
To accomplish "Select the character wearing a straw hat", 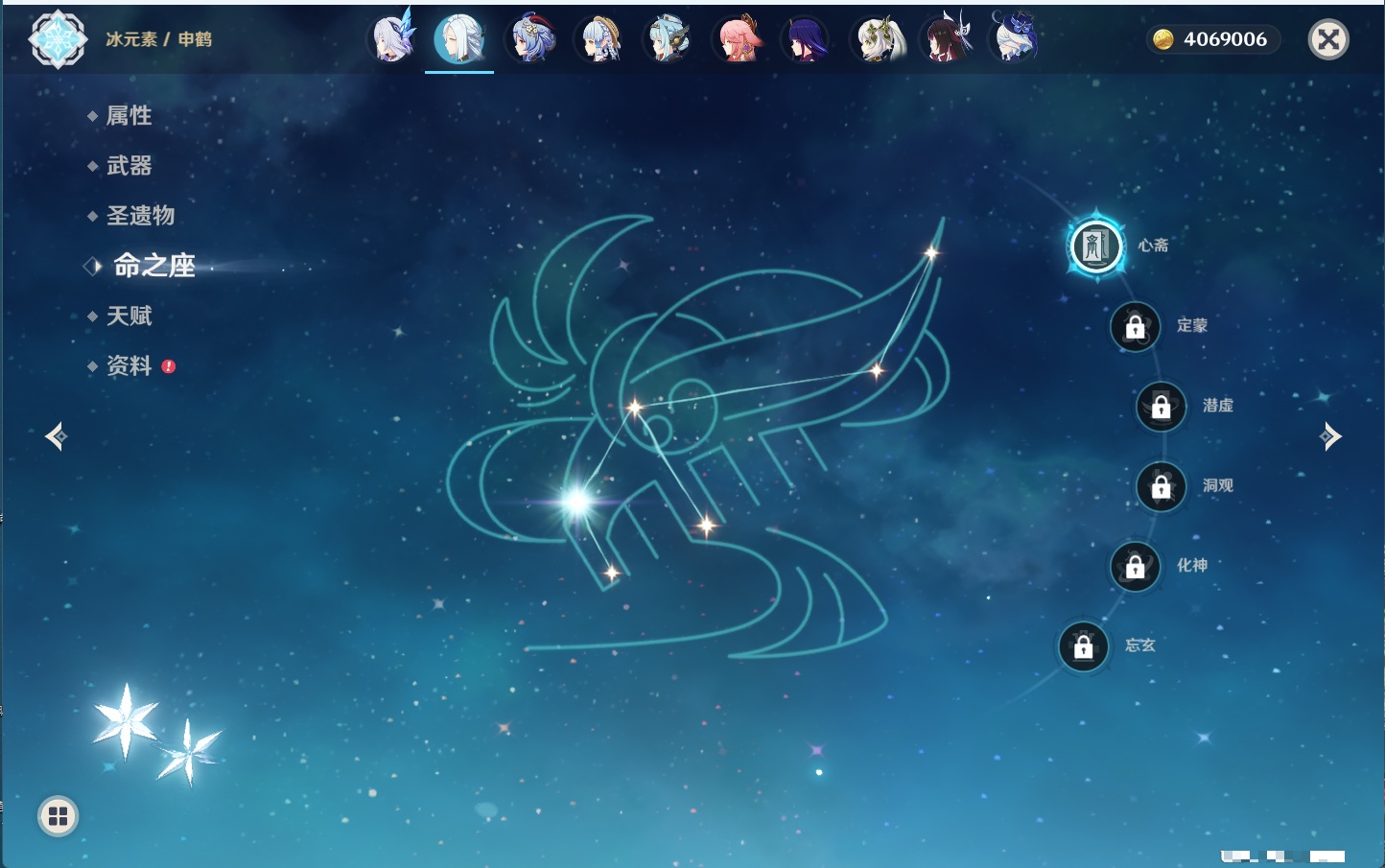I will click(599, 38).
